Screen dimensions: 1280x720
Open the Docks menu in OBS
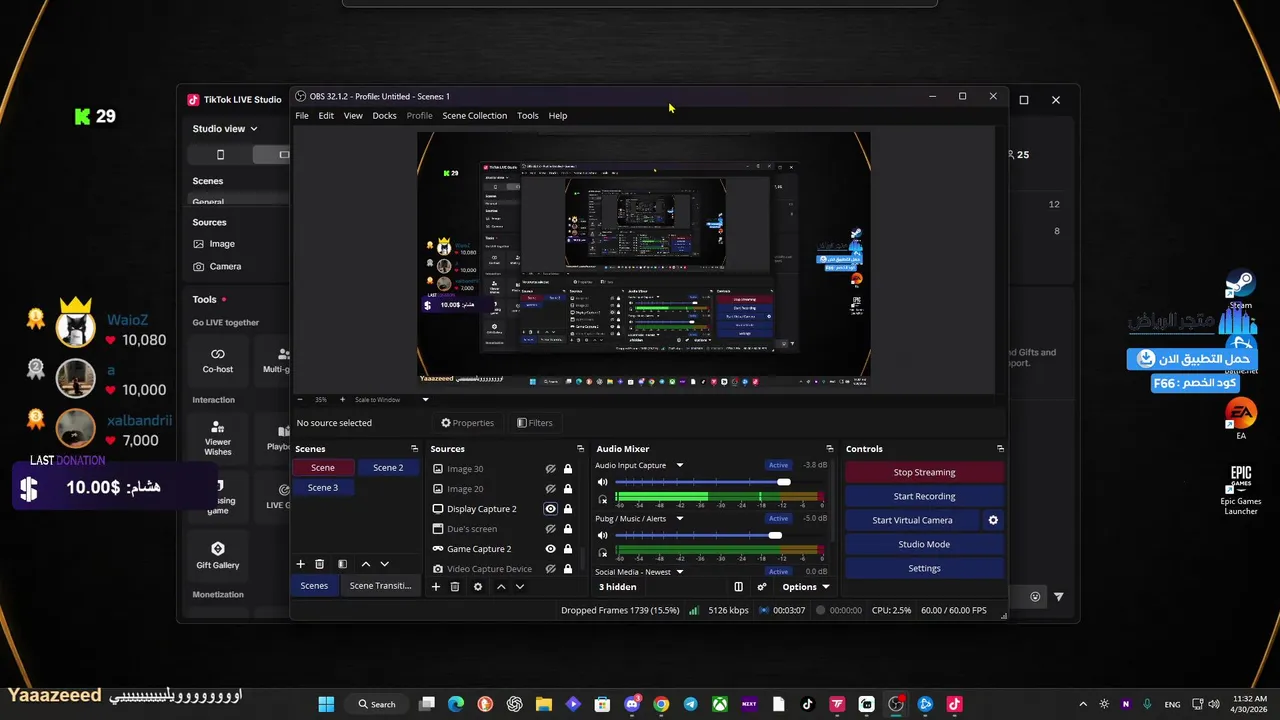coord(384,116)
